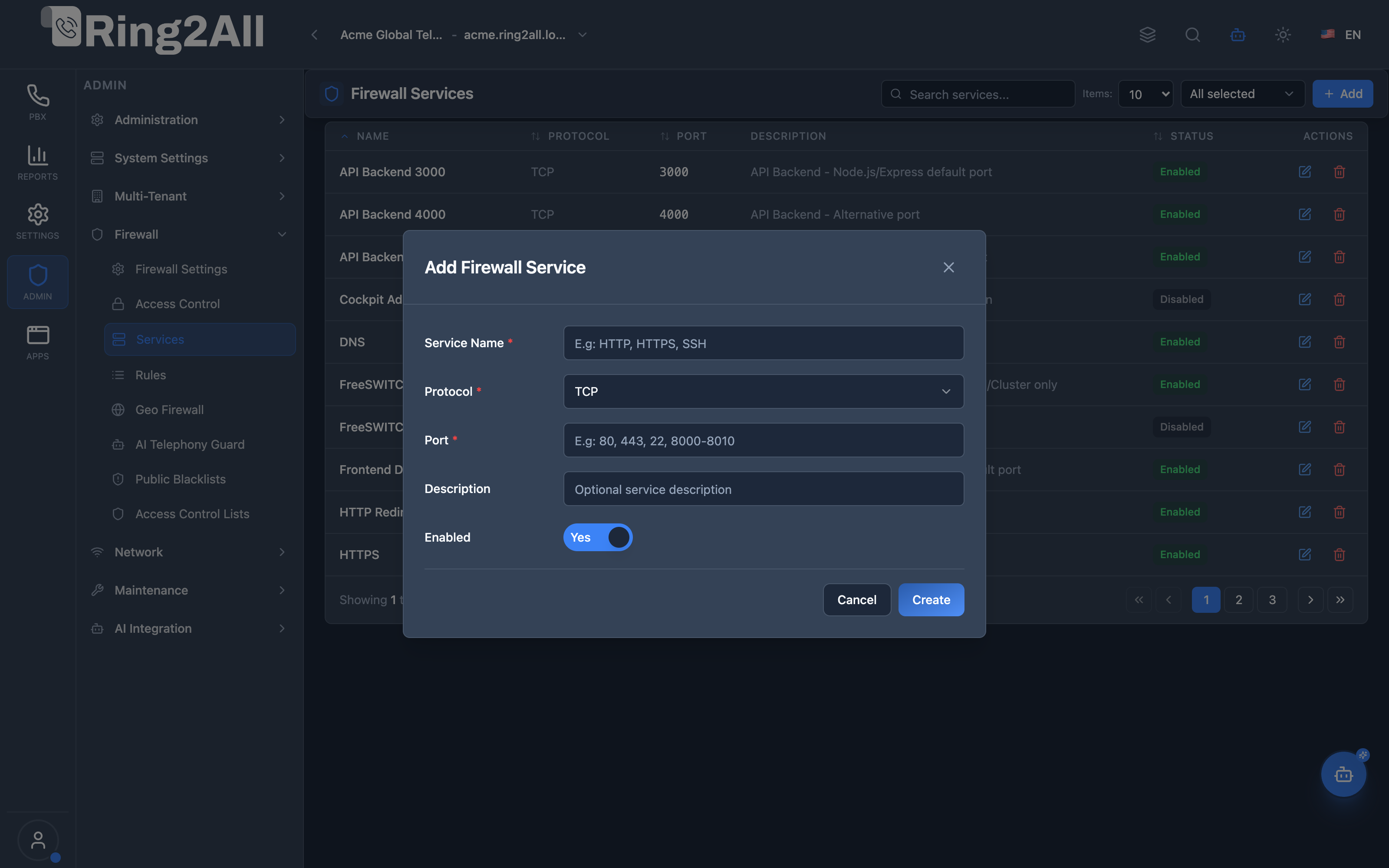Open the Settings gear section
This screenshot has width=1389, height=868.
click(37, 222)
